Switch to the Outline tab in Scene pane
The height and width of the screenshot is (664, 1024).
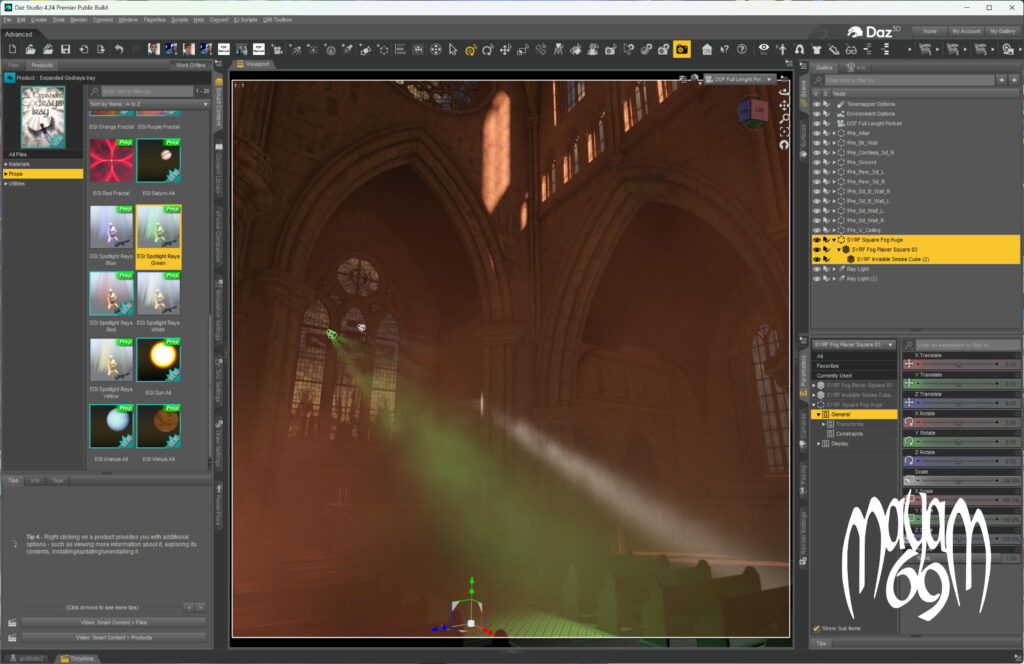(x=824, y=68)
